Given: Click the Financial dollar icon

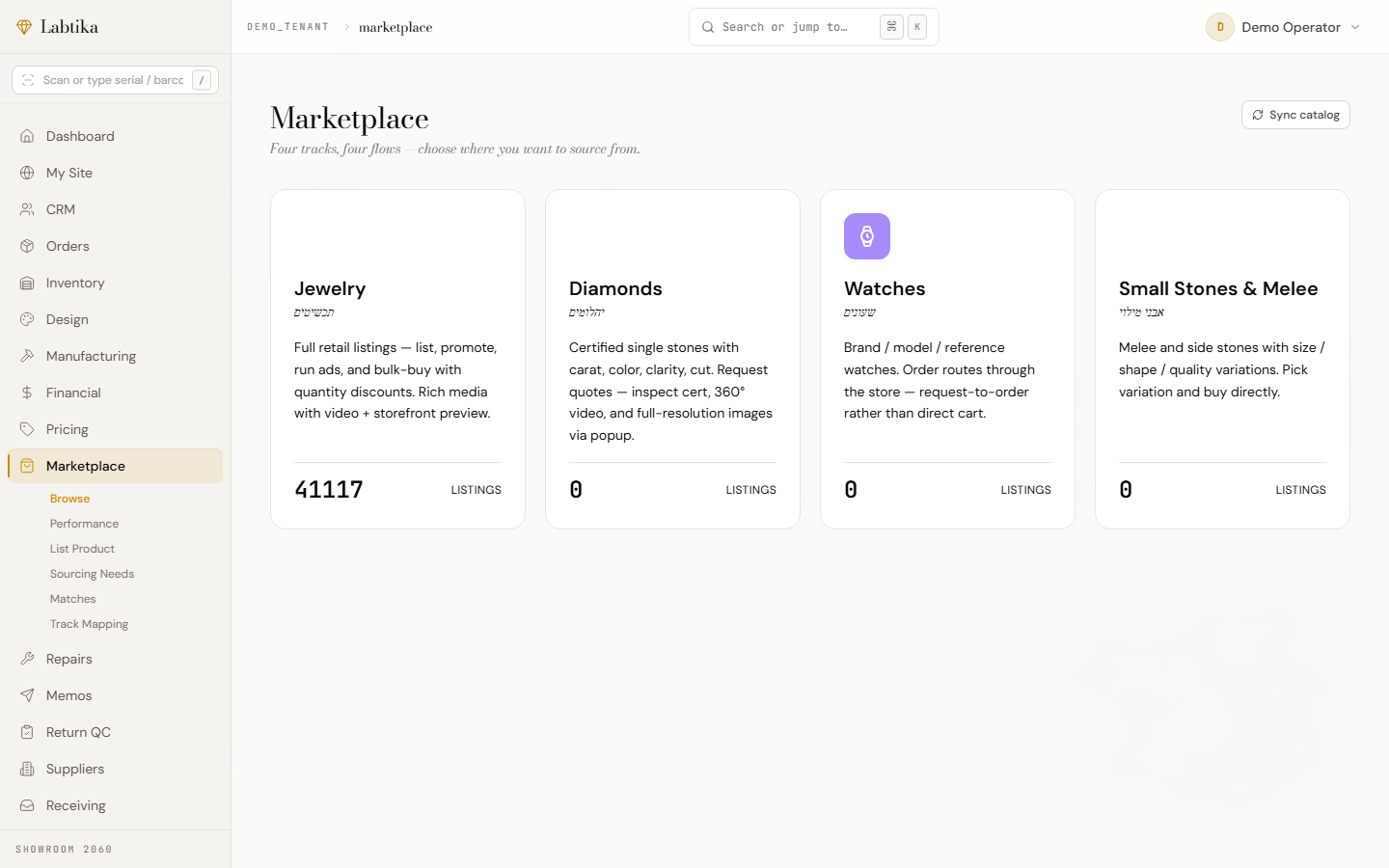Looking at the screenshot, I should tap(27, 393).
